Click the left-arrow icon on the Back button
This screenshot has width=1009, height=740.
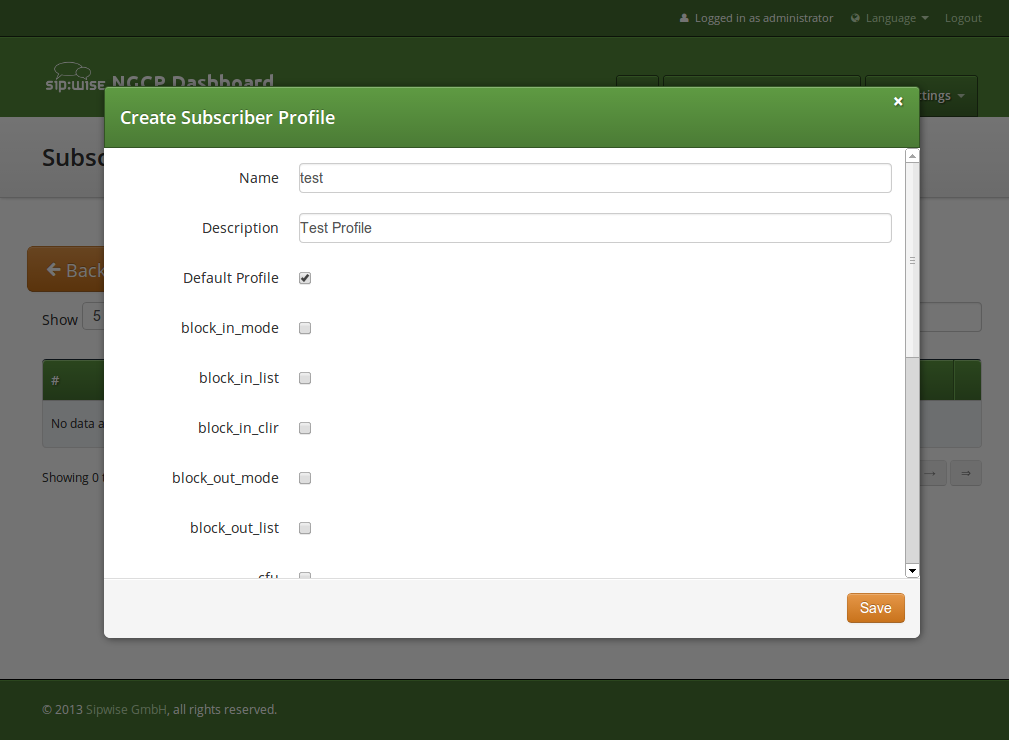pyautogui.click(x=55, y=270)
